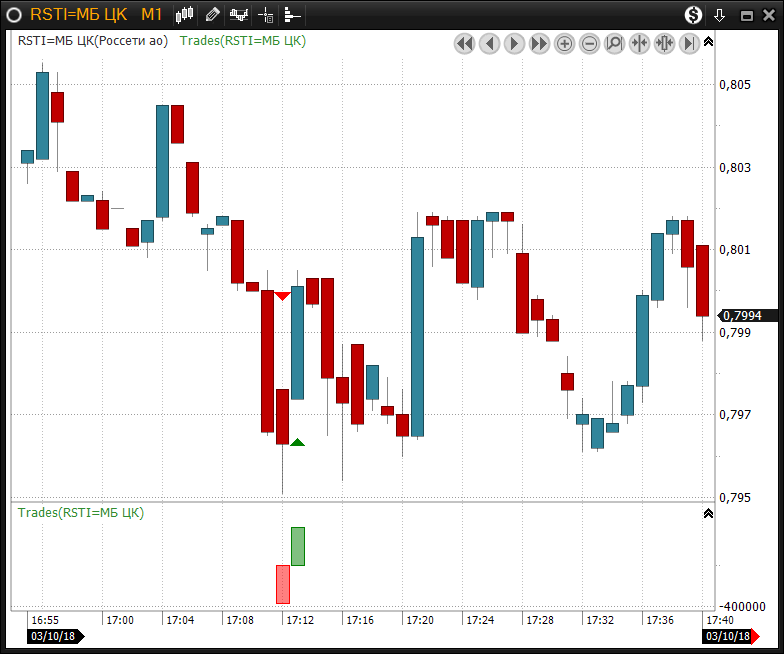Viewport: 784px width, 654px height.
Task: Click the RSTI=МБ ЦК instrument name
Action: pos(78,14)
